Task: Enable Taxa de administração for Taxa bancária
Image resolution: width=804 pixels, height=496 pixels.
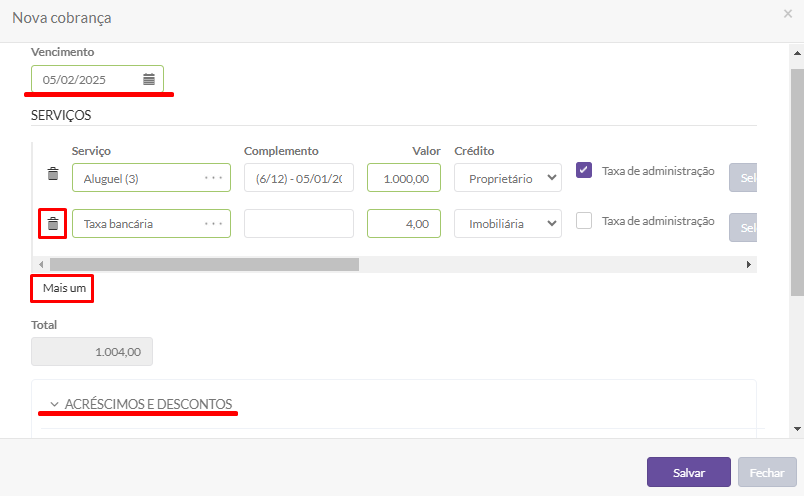Action: 585,221
